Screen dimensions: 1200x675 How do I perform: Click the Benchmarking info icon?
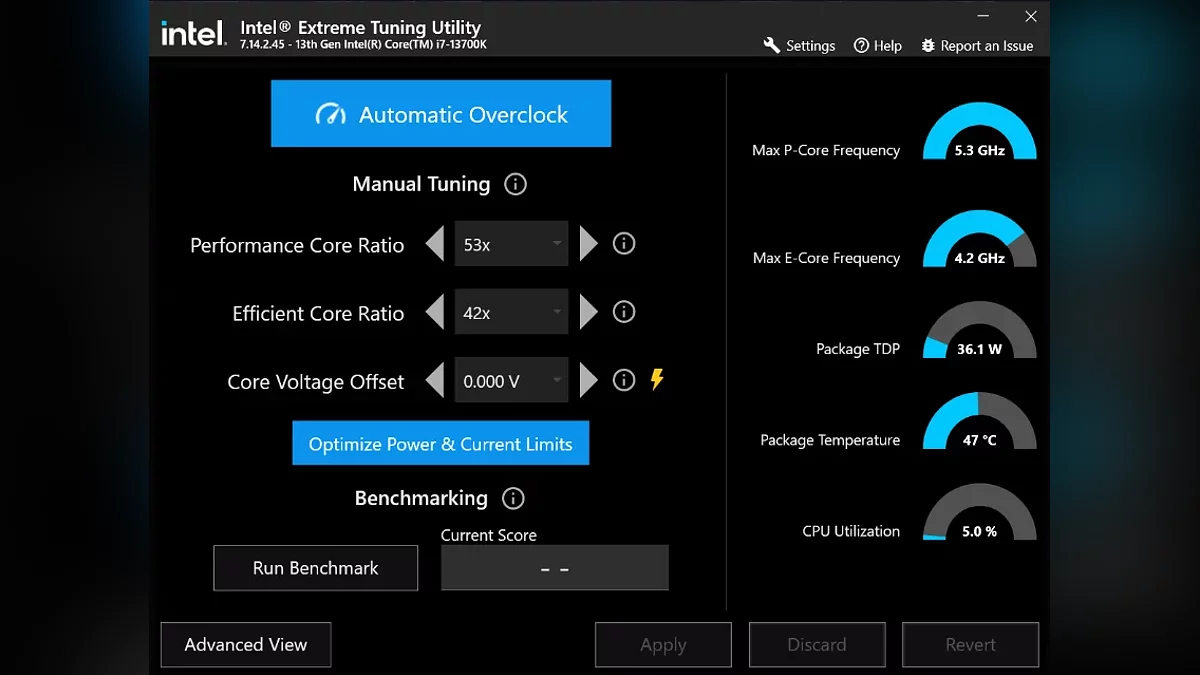point(513,498)
